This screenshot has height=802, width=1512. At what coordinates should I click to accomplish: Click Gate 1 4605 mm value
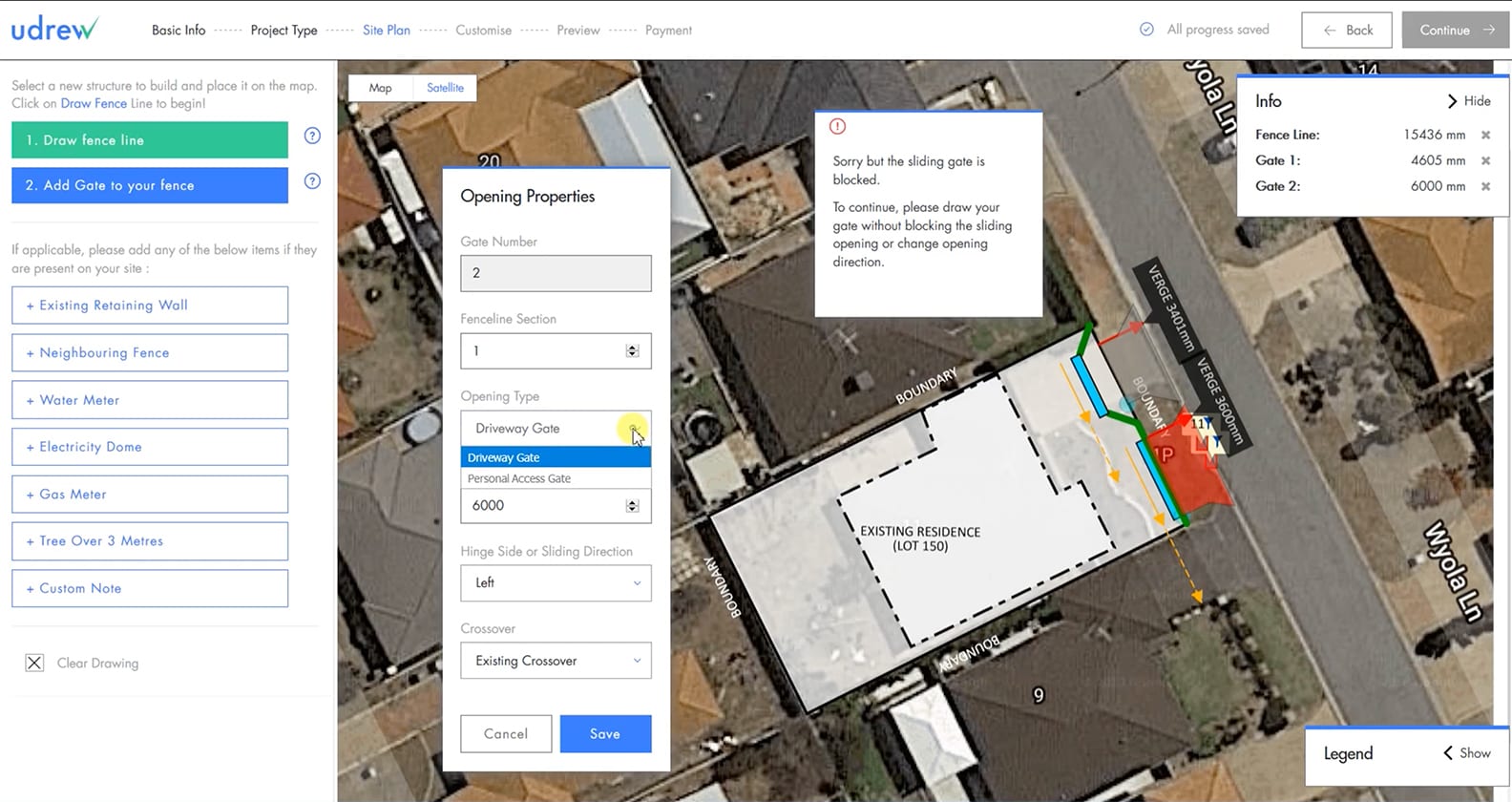[1438, 160]
